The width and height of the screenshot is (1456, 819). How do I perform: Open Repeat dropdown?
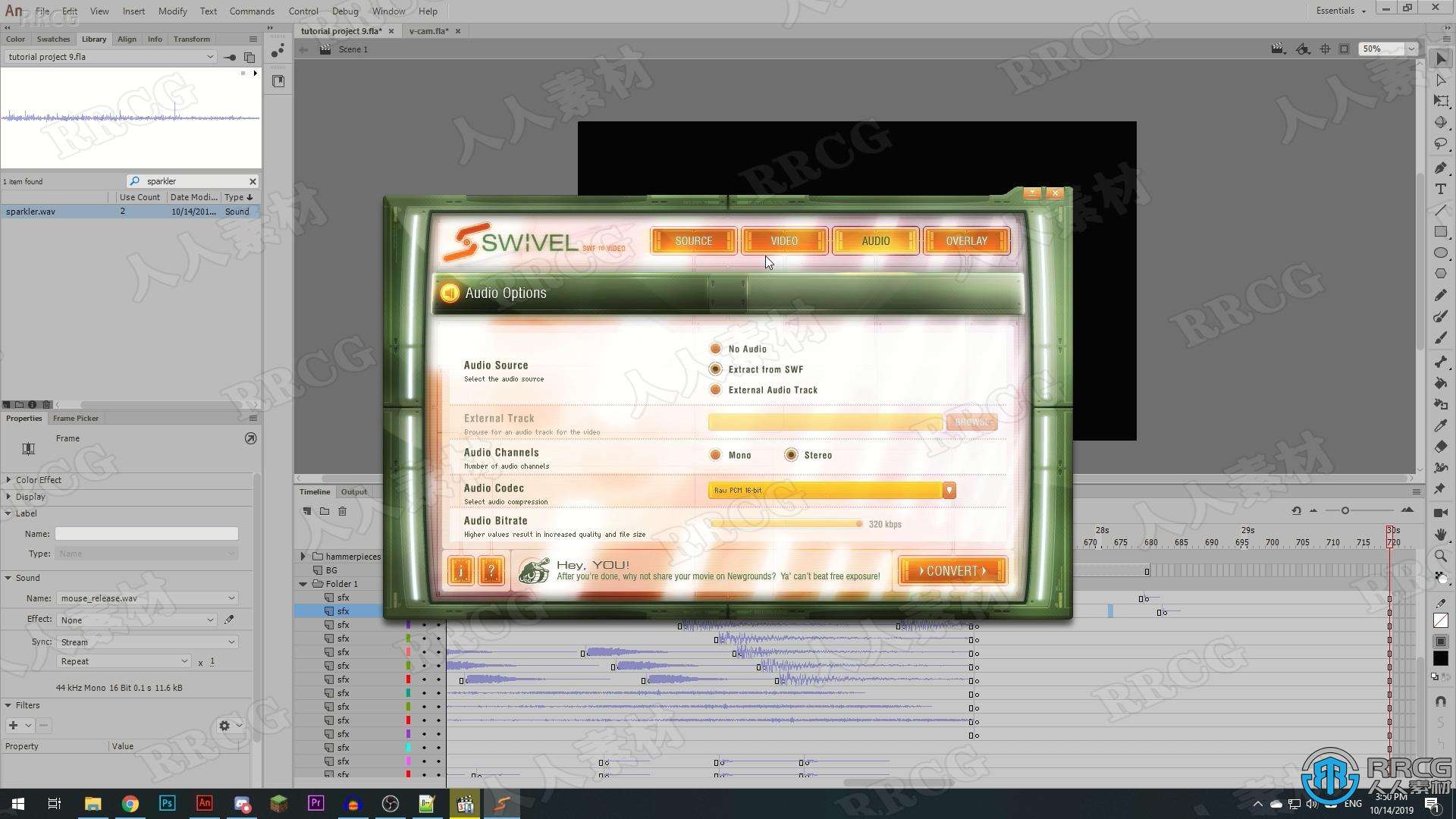pyautogui.click(x=123, y=661)
